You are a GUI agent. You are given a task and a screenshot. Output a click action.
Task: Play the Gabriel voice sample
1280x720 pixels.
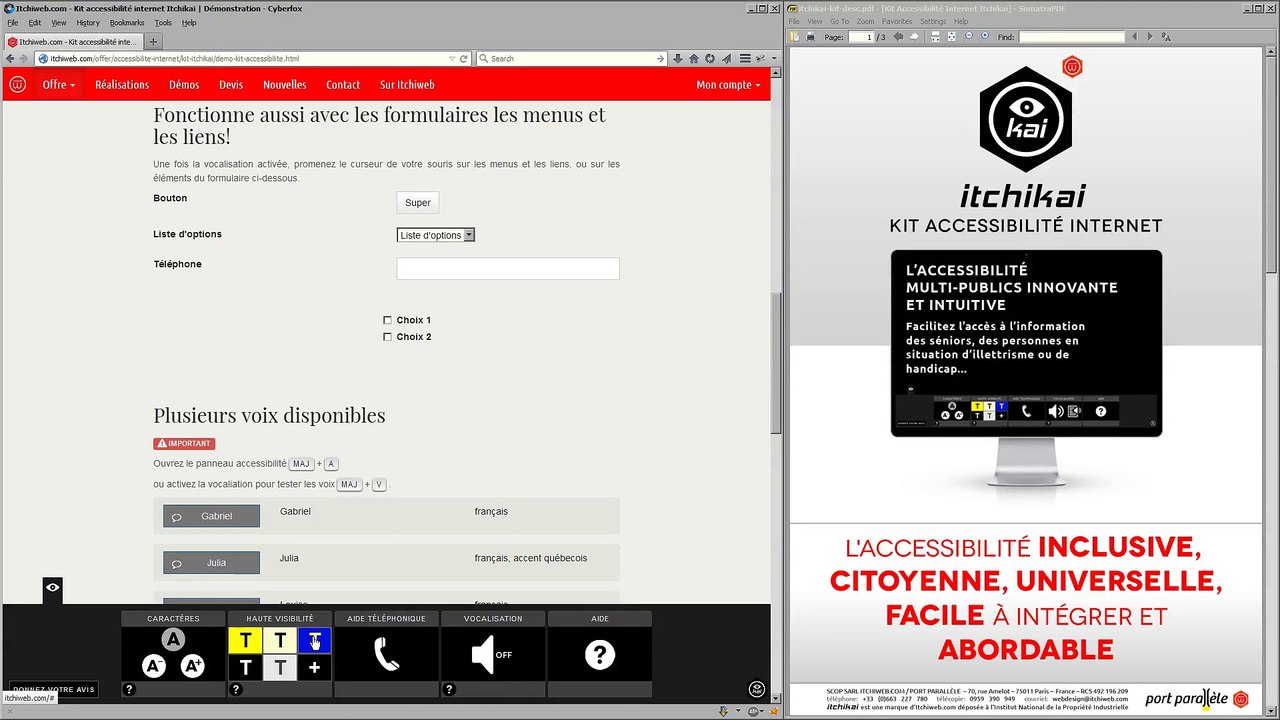(x=211, y=516)
